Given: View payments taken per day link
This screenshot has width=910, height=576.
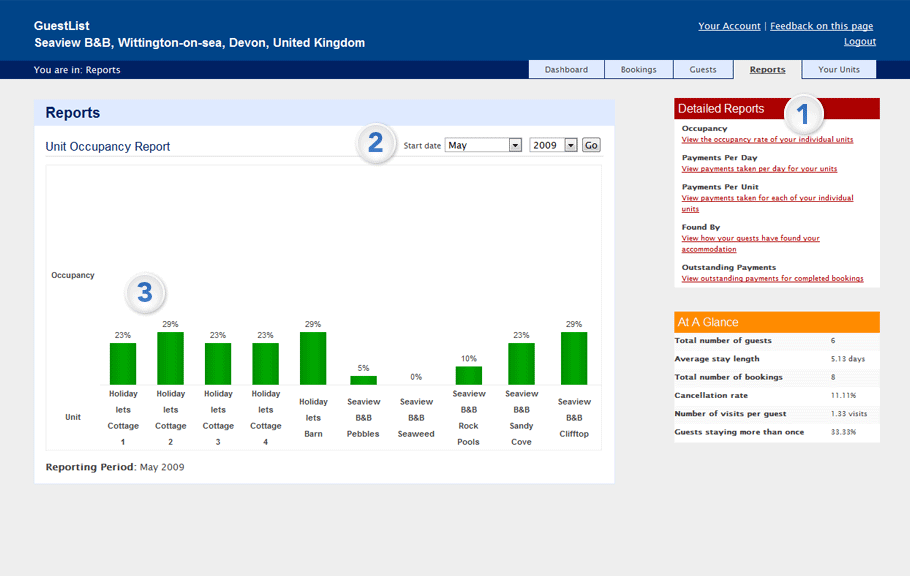Looking at the screenshot, I should pos(759,169).
